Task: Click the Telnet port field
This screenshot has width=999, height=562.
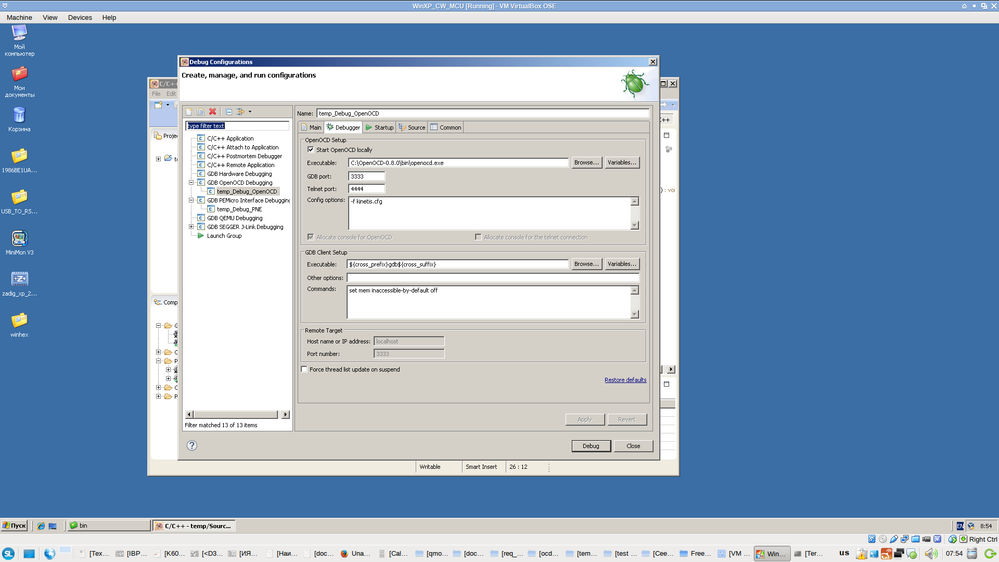Action: (x=366, y=189)
